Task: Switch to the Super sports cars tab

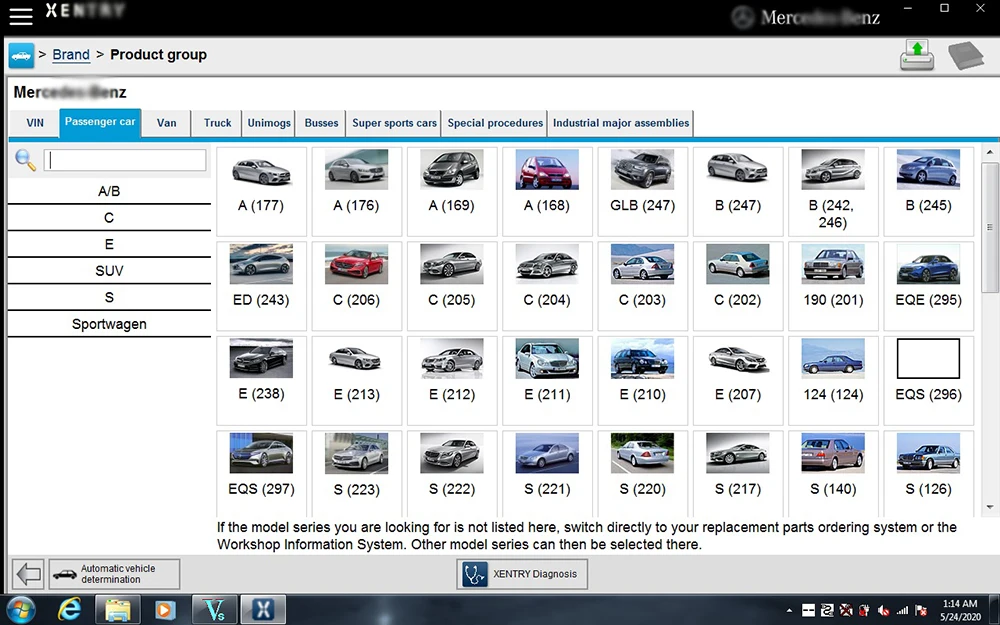Action: (394, 123)
